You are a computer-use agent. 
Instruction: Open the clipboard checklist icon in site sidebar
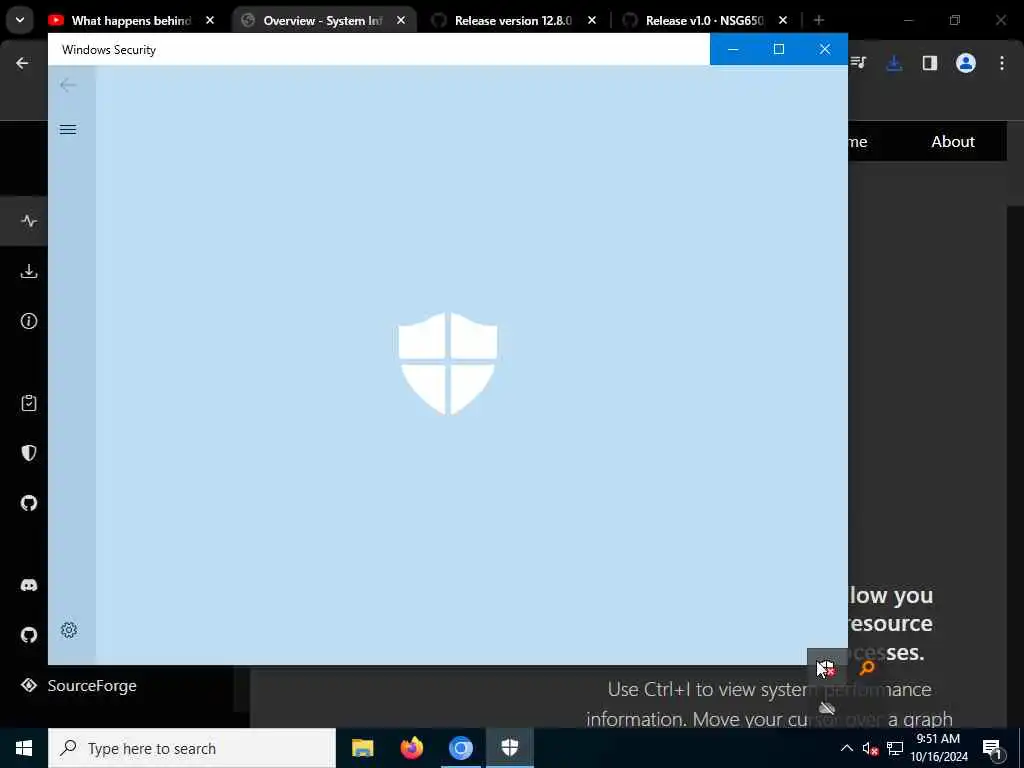(x=29, y=403)
